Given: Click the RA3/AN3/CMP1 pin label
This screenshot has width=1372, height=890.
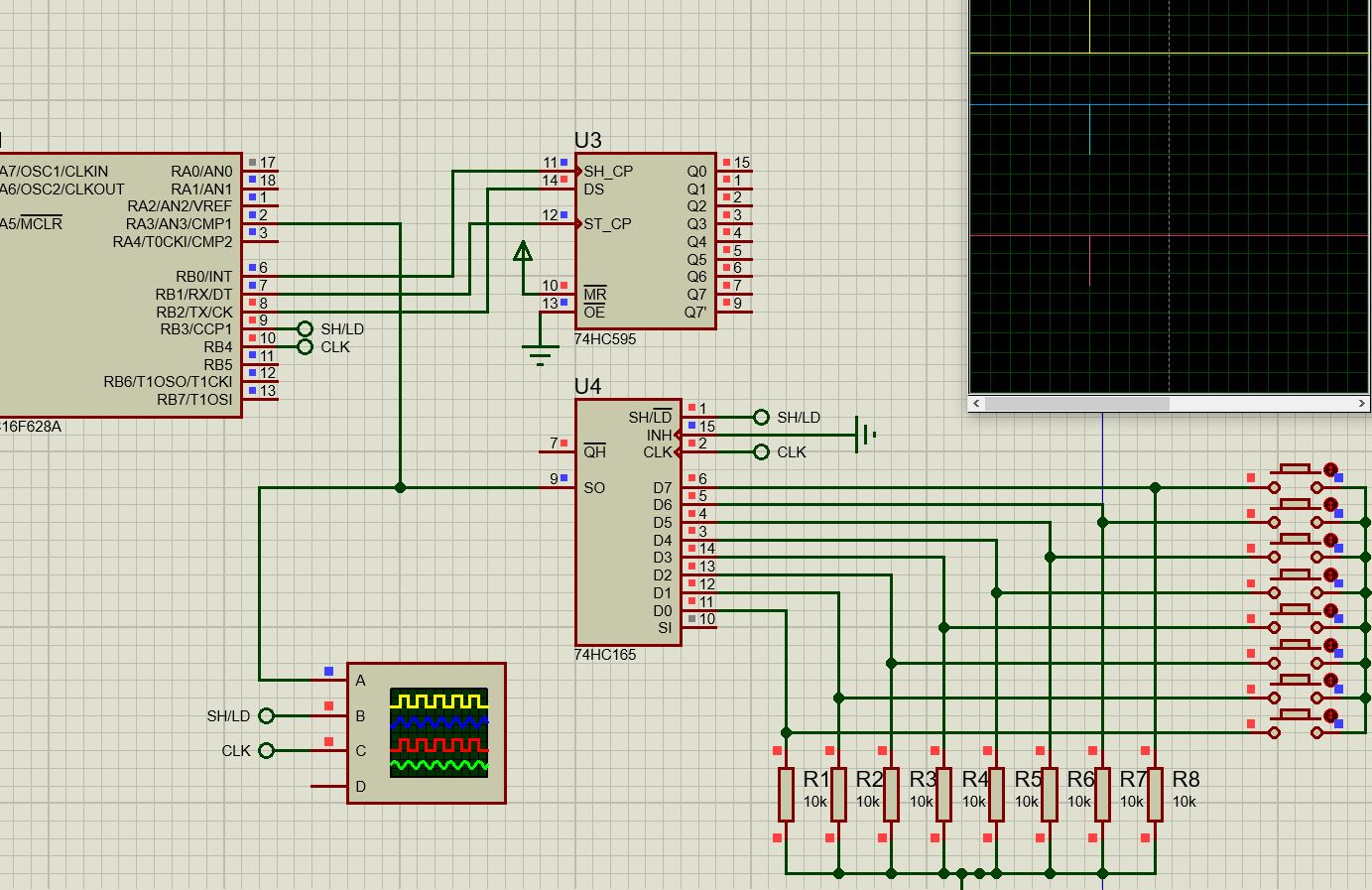Looking at the screenshot, I should click(x=179, y=224).
